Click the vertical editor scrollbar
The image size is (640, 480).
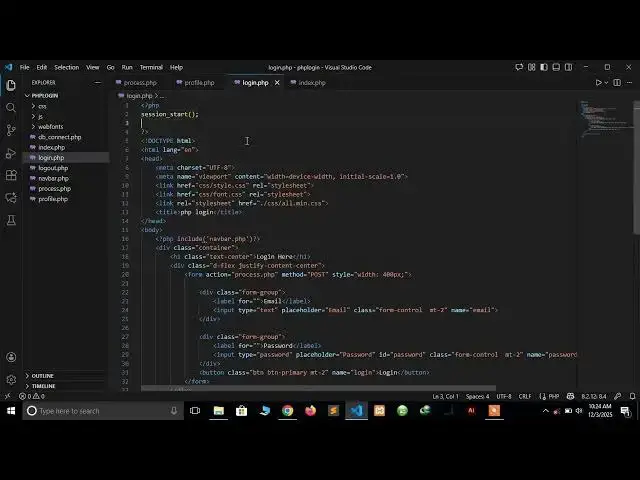pyautogui.click(x=637, y=167)
